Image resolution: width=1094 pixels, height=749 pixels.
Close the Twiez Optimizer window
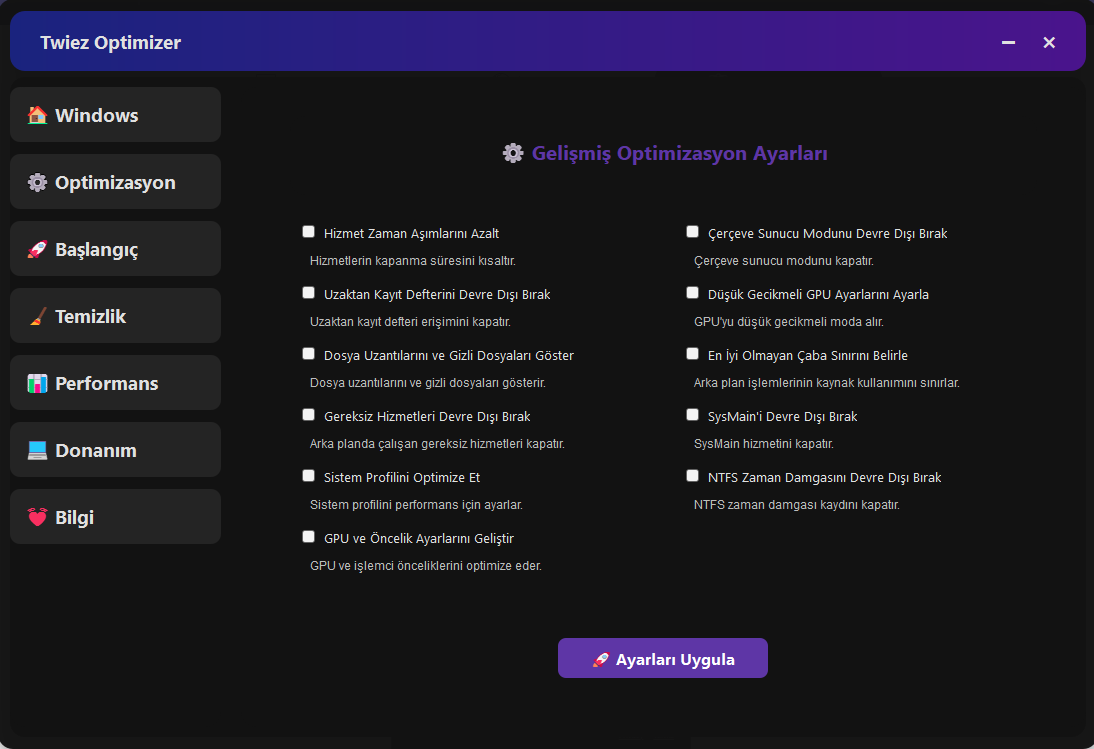[x=1049, y=43]
